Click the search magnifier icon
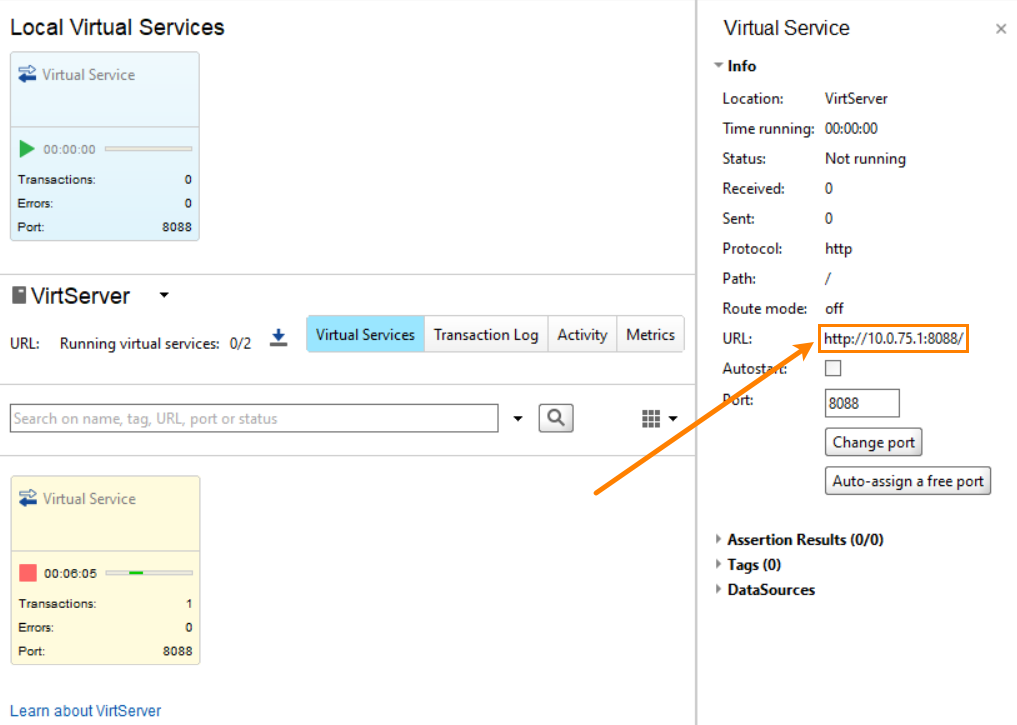This screenshot has width=1017, height=725. coord(556,418)
